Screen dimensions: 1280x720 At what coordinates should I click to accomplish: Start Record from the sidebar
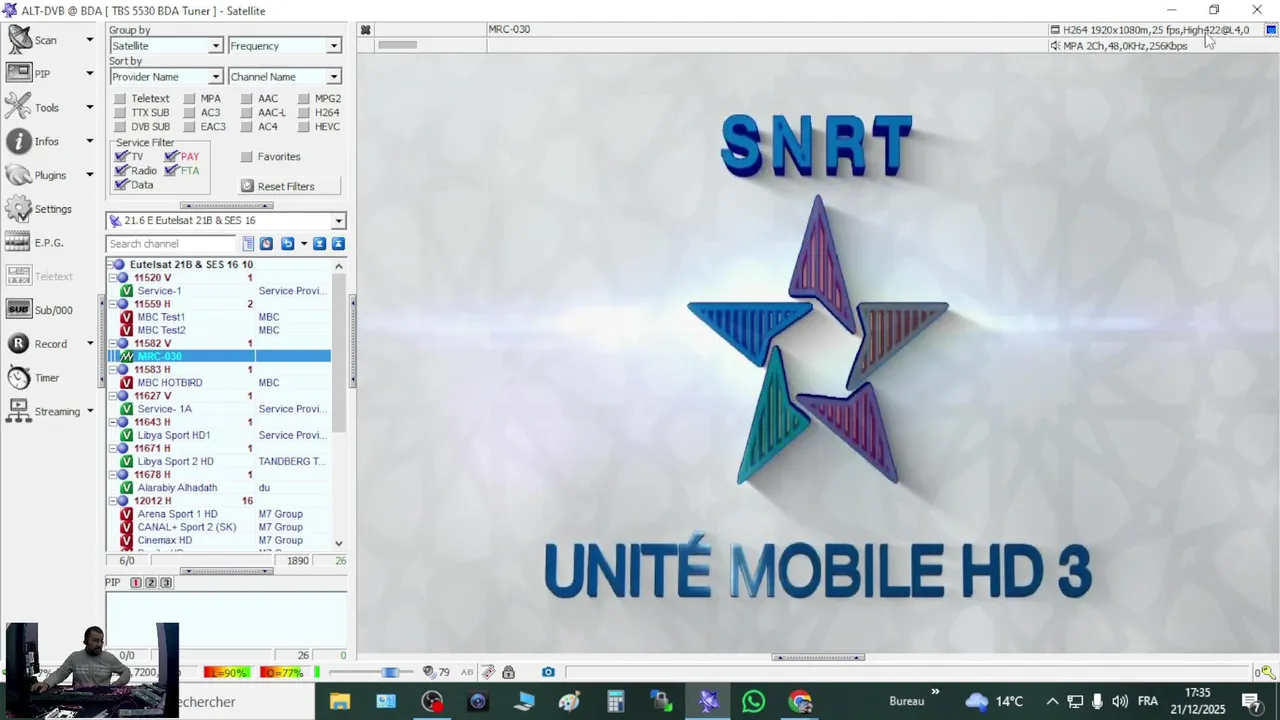click(38, 344)
